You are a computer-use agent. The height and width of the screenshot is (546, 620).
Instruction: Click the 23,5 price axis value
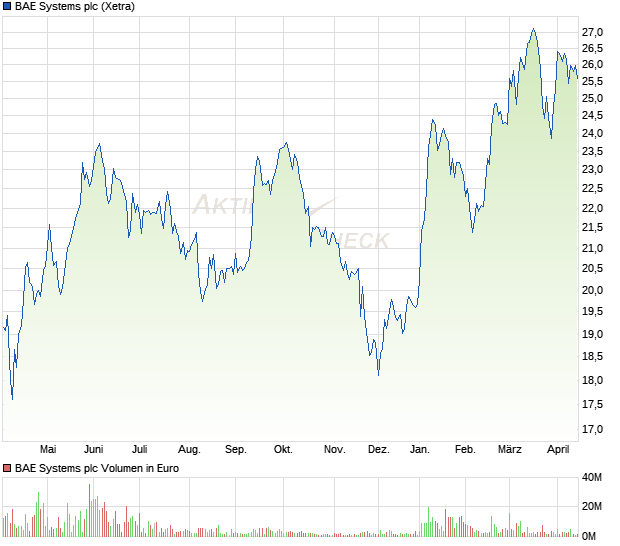coord(592,152)
